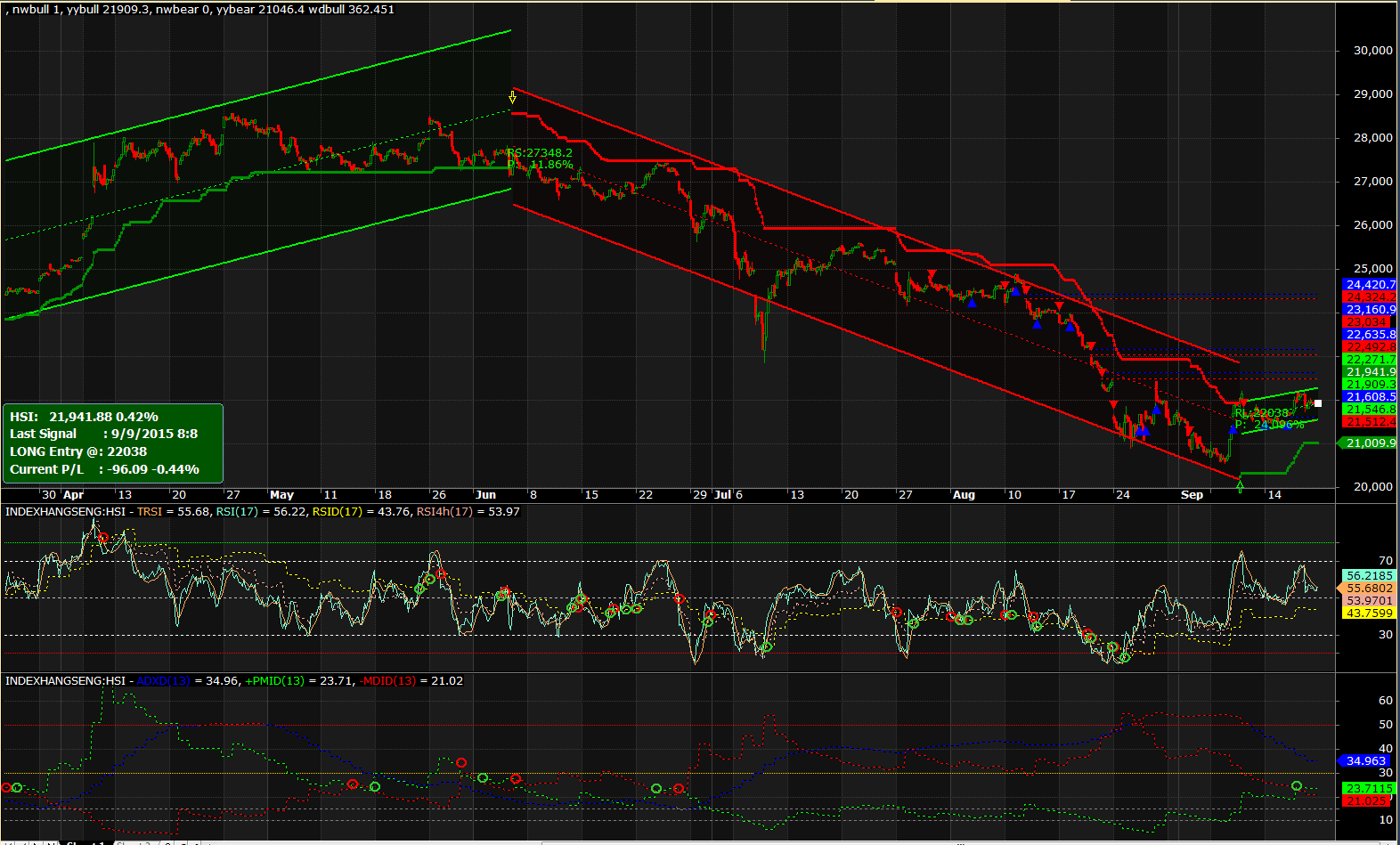This screenshot has width=1400, height=845.
Task: Select the blue 22,635.8 price tag
Action: tap(1370, 334)
